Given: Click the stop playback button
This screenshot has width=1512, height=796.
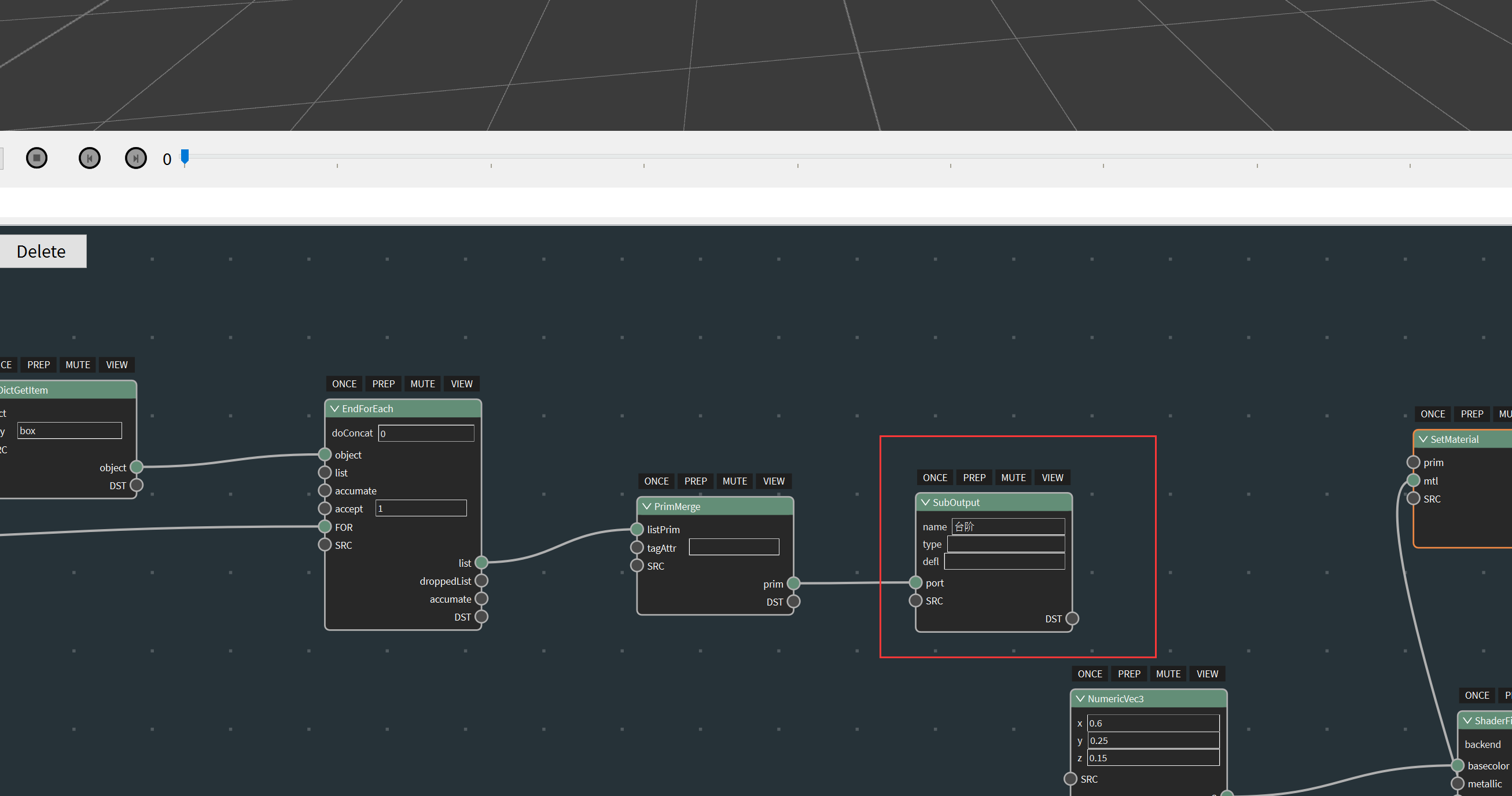Looking at the screenshot, I should [36, 158].
